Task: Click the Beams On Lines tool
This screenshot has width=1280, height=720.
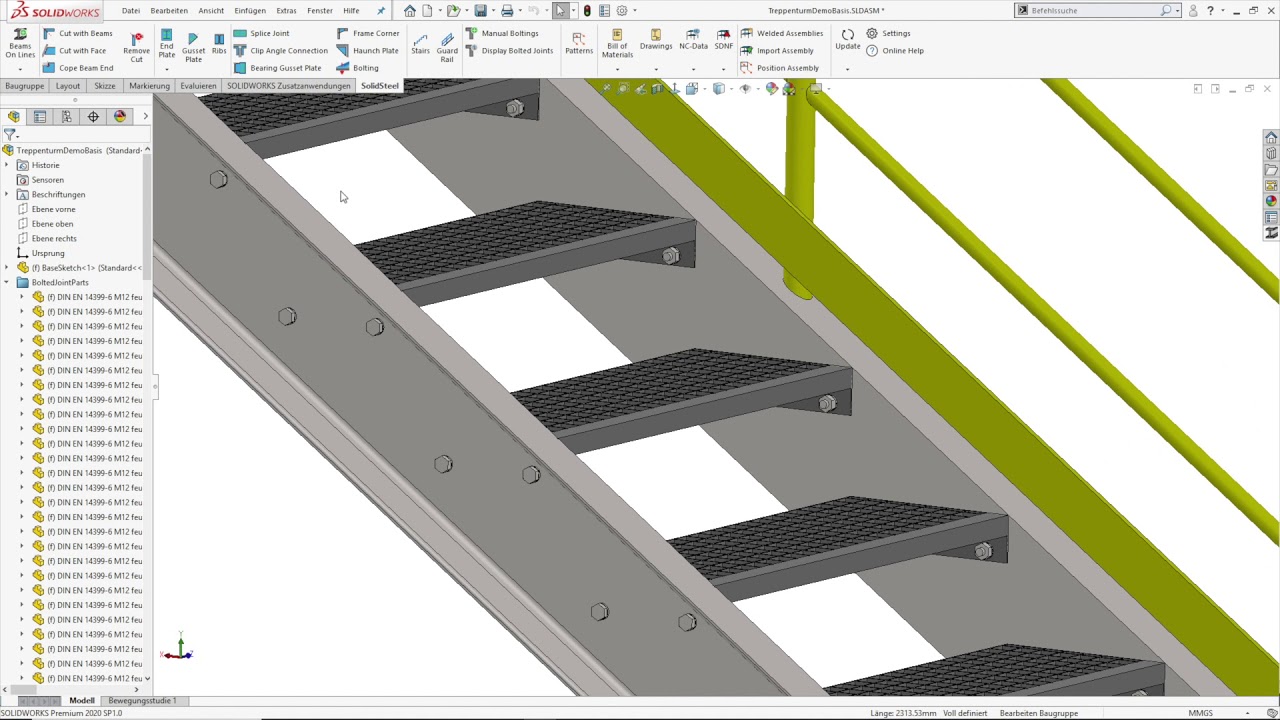Action: point(20,44)
